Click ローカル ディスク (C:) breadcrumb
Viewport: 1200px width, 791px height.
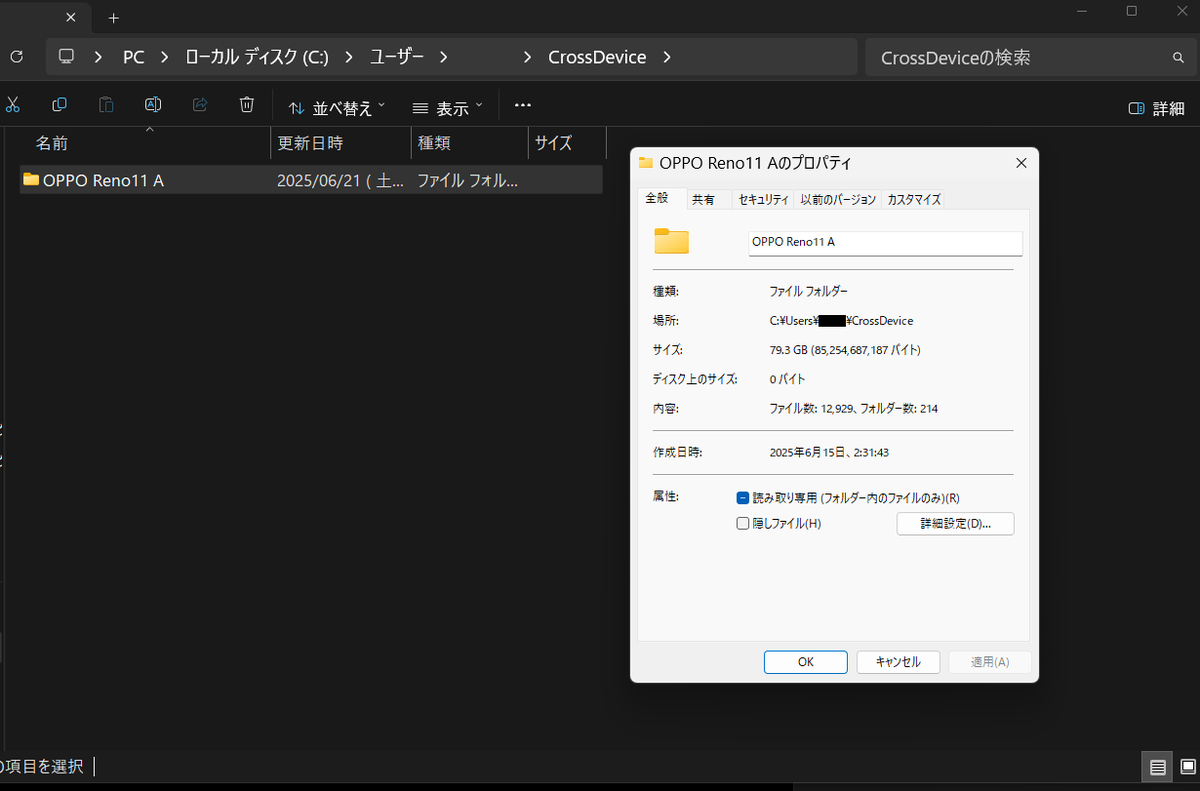pyautogui.click(x=257, y=57)
